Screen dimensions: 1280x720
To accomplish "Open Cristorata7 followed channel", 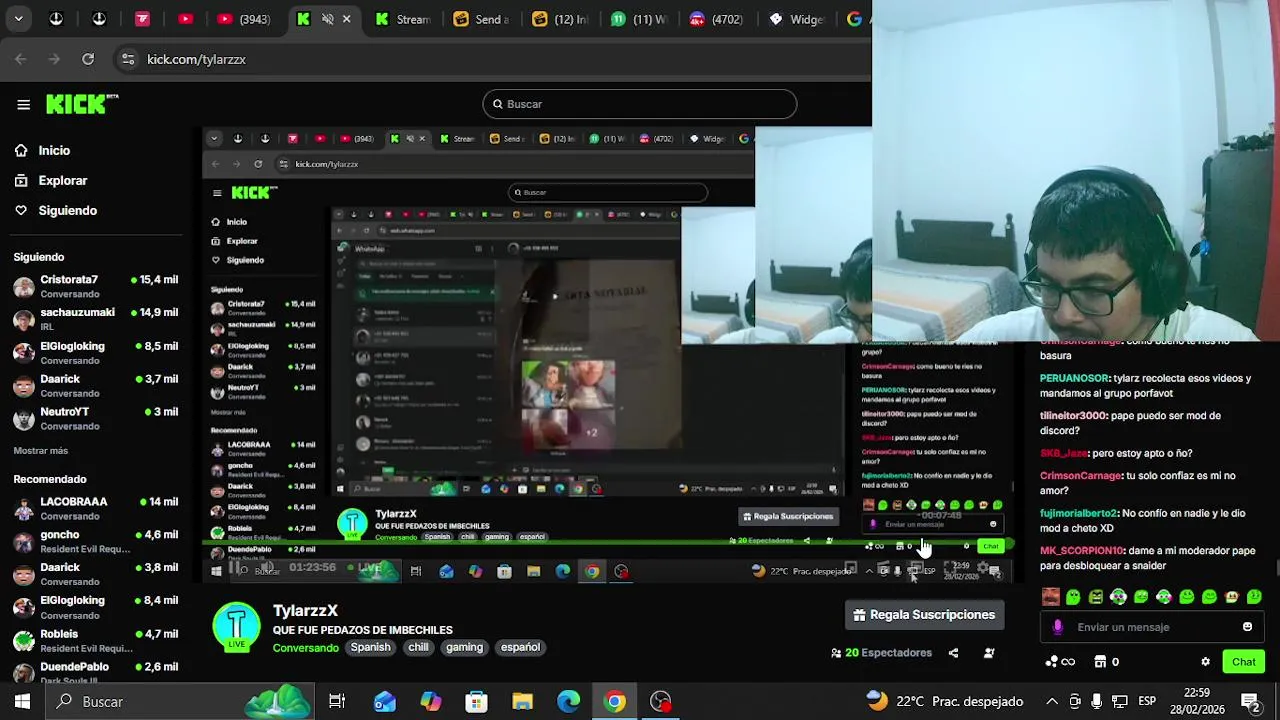I will click(x=96, y=286).
